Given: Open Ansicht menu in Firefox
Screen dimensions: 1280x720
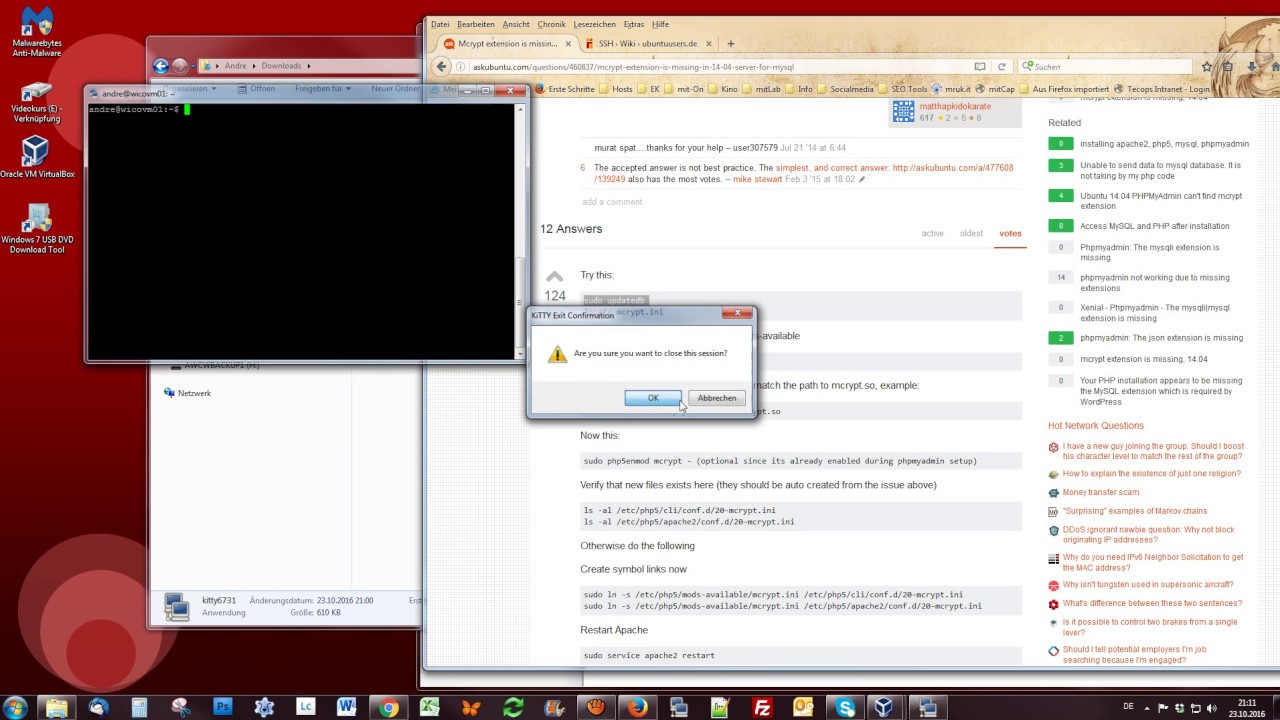Looking at the screenshot, I should coord(516,24).
